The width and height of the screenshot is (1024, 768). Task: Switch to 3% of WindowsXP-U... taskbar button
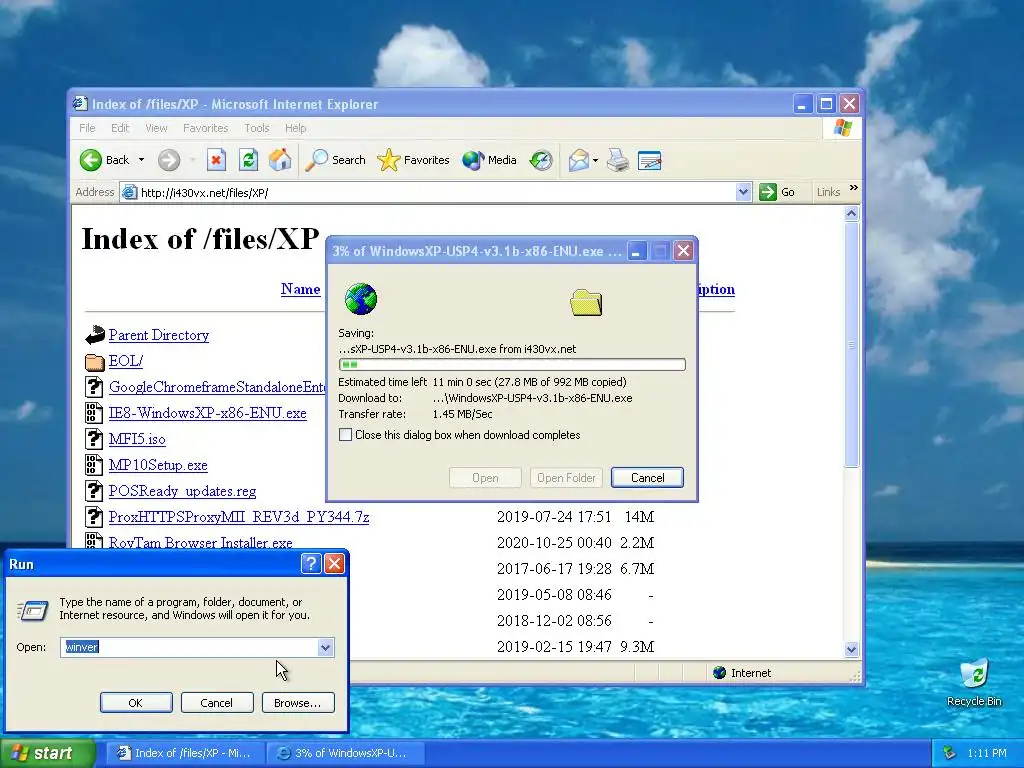click(346, 753)
